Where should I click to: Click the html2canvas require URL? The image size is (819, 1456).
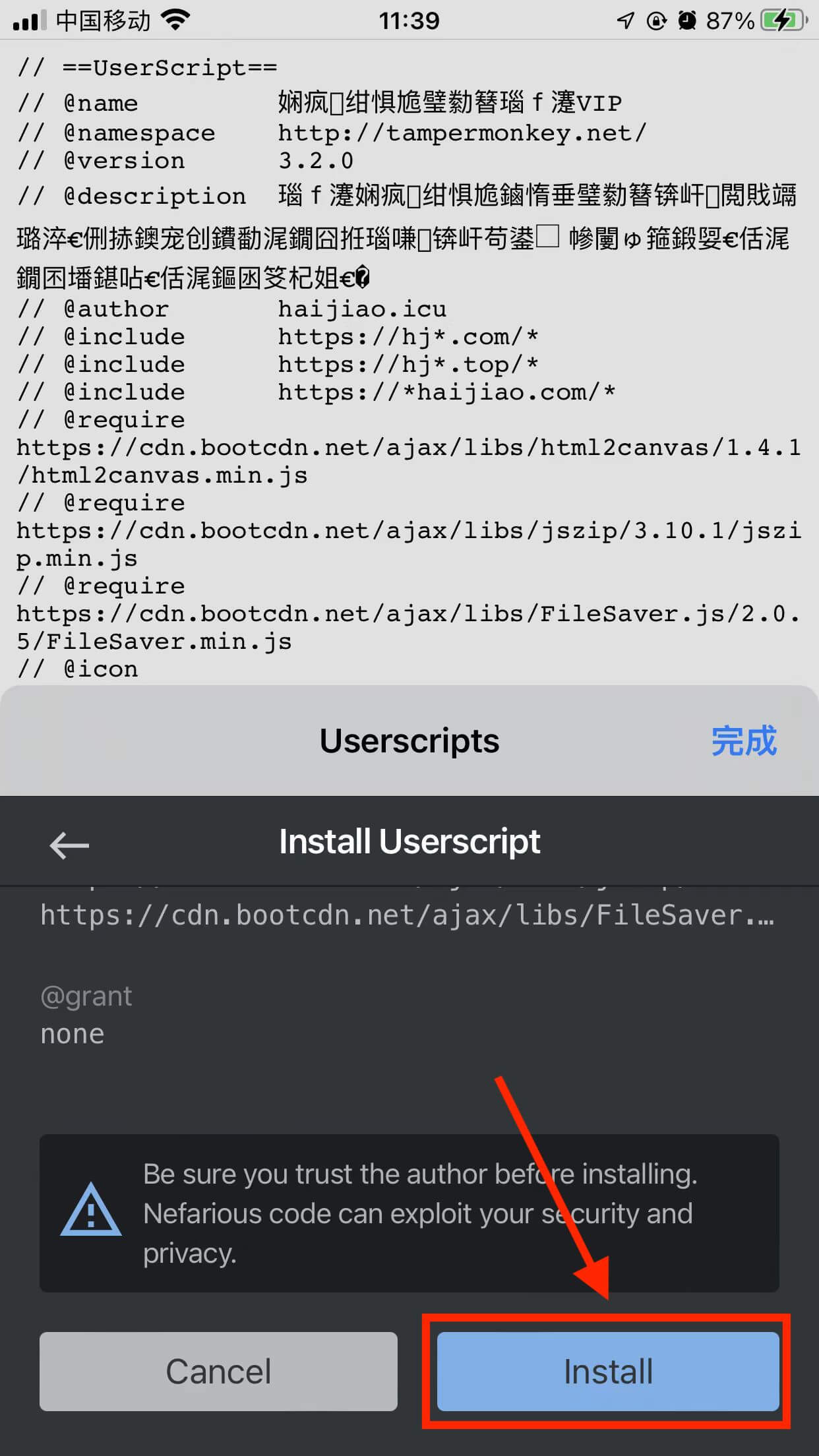pyautogui.click(x=409, y=461)
